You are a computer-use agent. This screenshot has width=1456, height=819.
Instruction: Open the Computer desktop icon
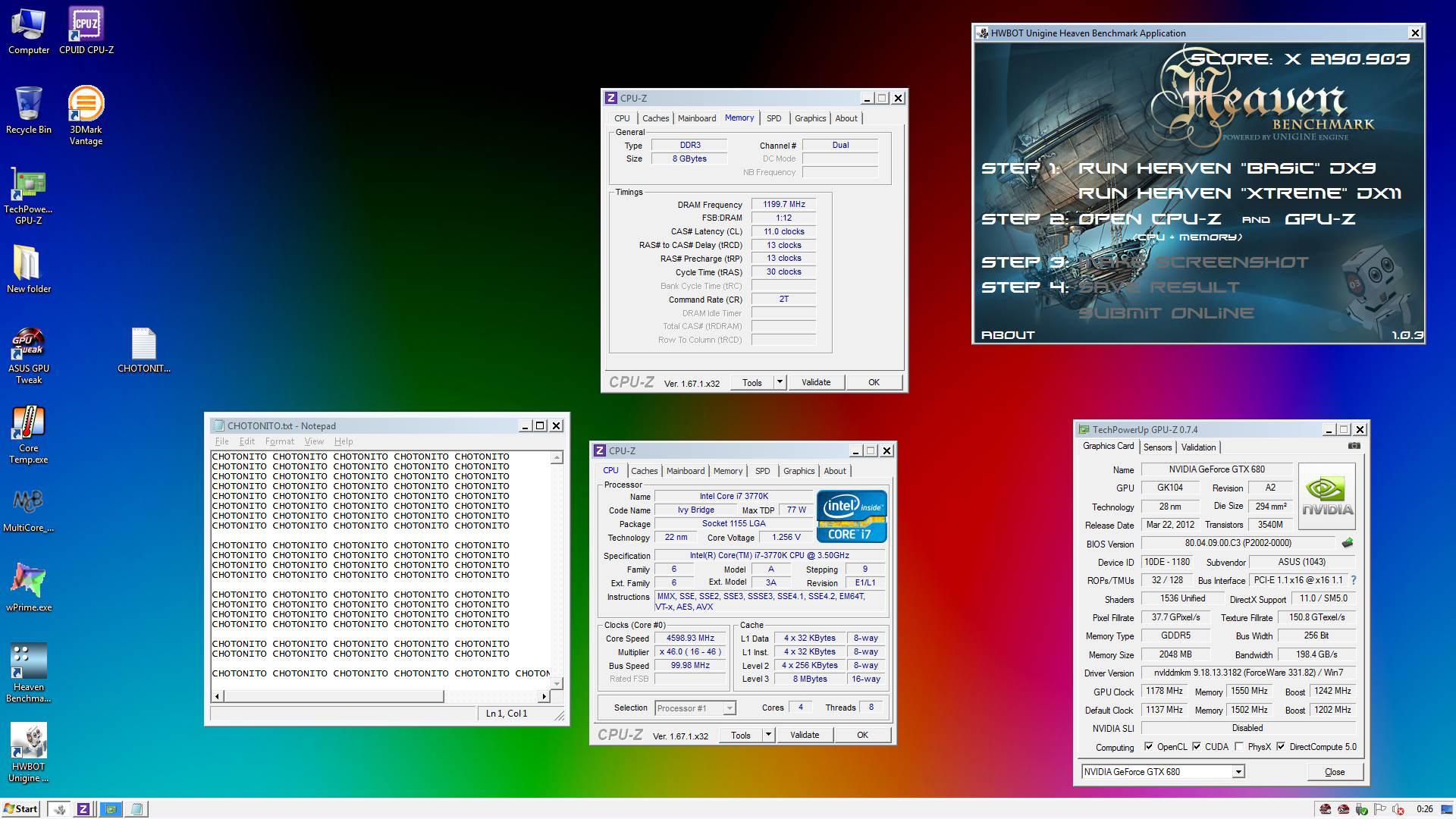coord(29,32)
